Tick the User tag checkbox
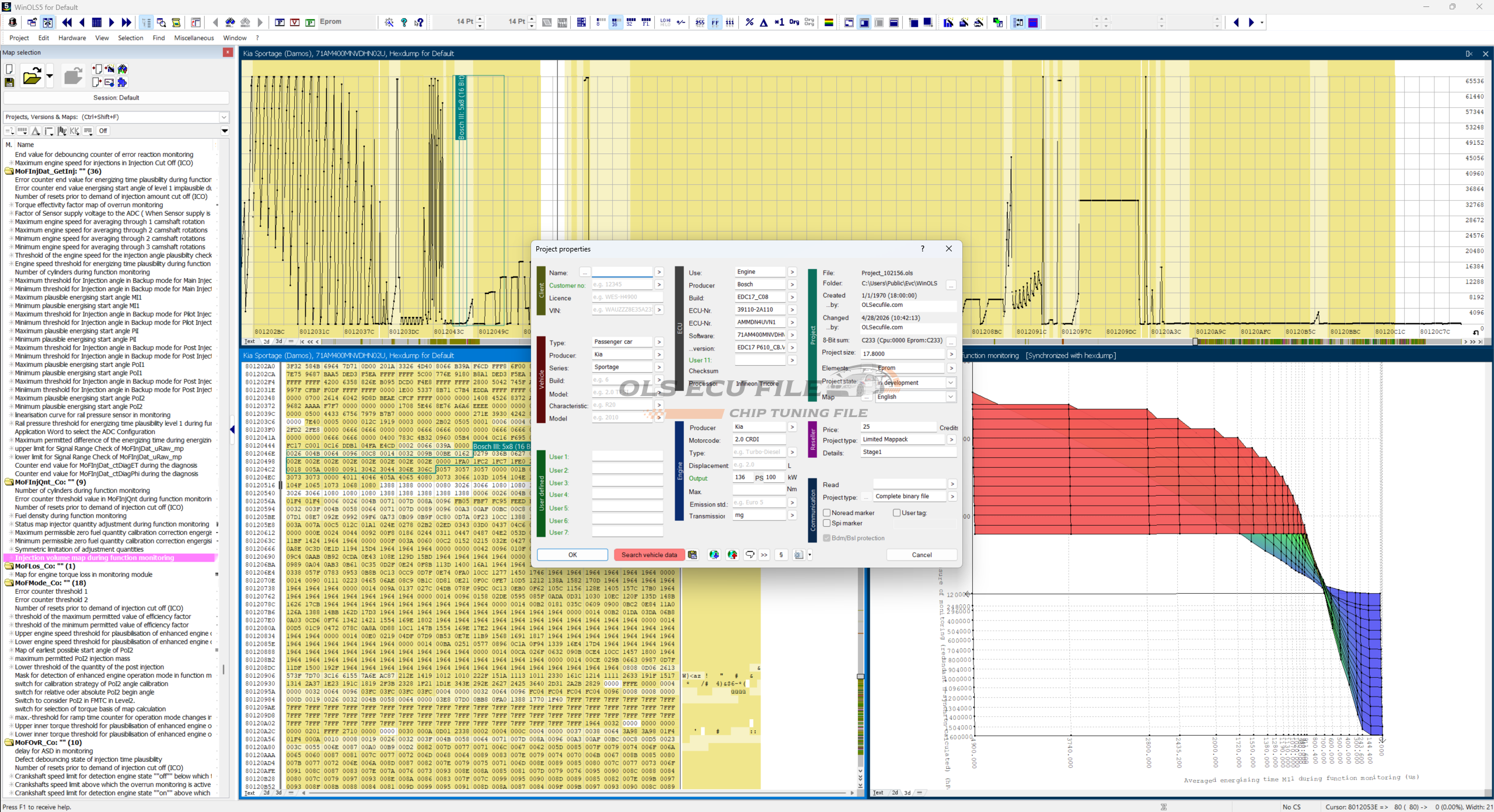This screenshot has width=1494, height=812. pos(897,513)
